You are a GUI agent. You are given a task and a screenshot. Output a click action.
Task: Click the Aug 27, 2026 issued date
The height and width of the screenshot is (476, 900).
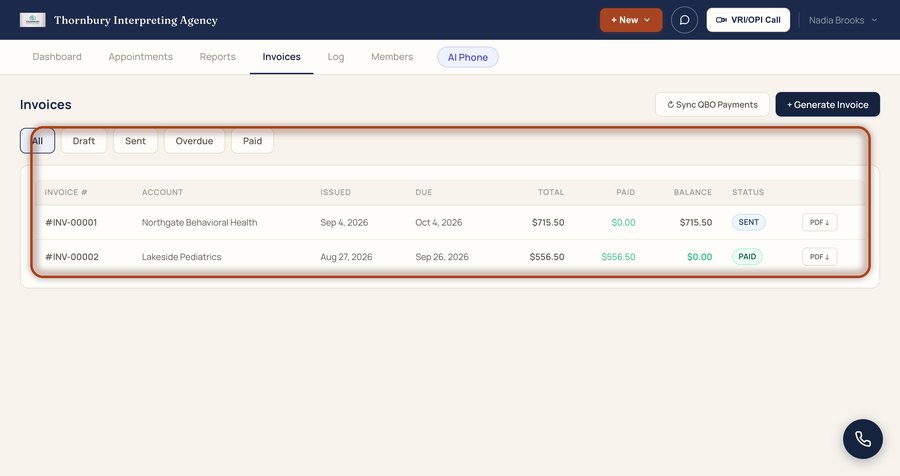(346, 257)
